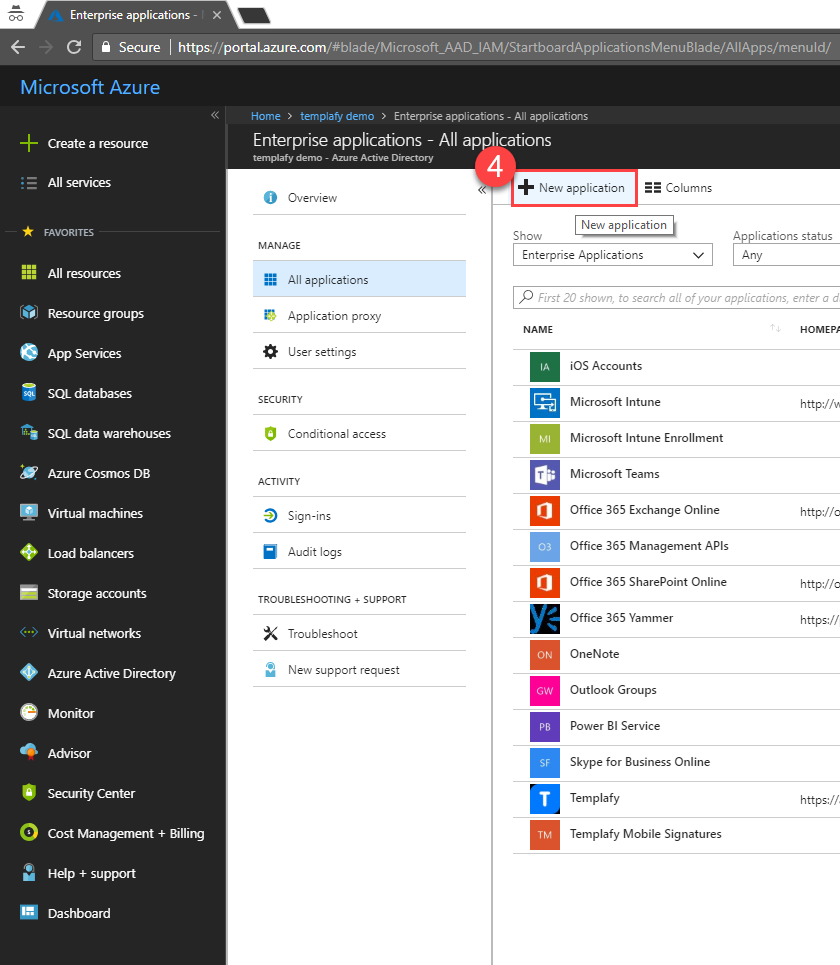Open the Azure Cosmos DB planet icon
The image size is (840, 965).
click(28, 473)
